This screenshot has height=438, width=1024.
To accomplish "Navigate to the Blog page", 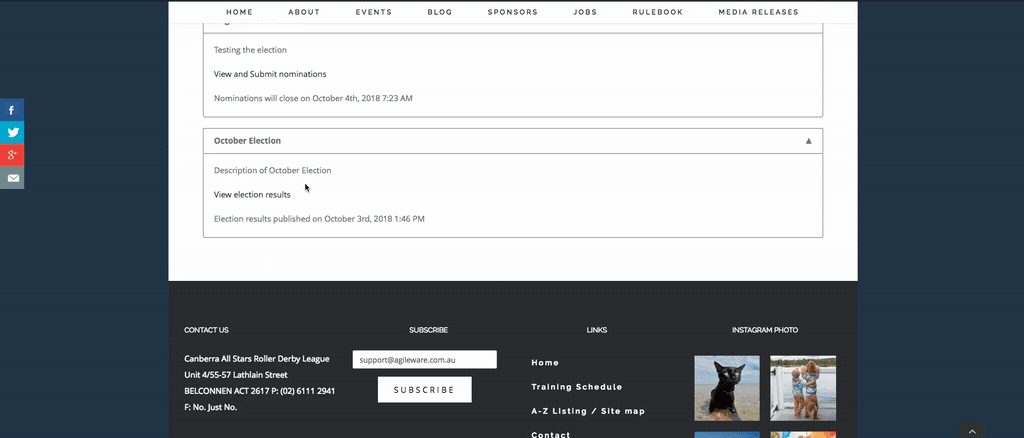I will pyautogui.click(x=439, y=12).
